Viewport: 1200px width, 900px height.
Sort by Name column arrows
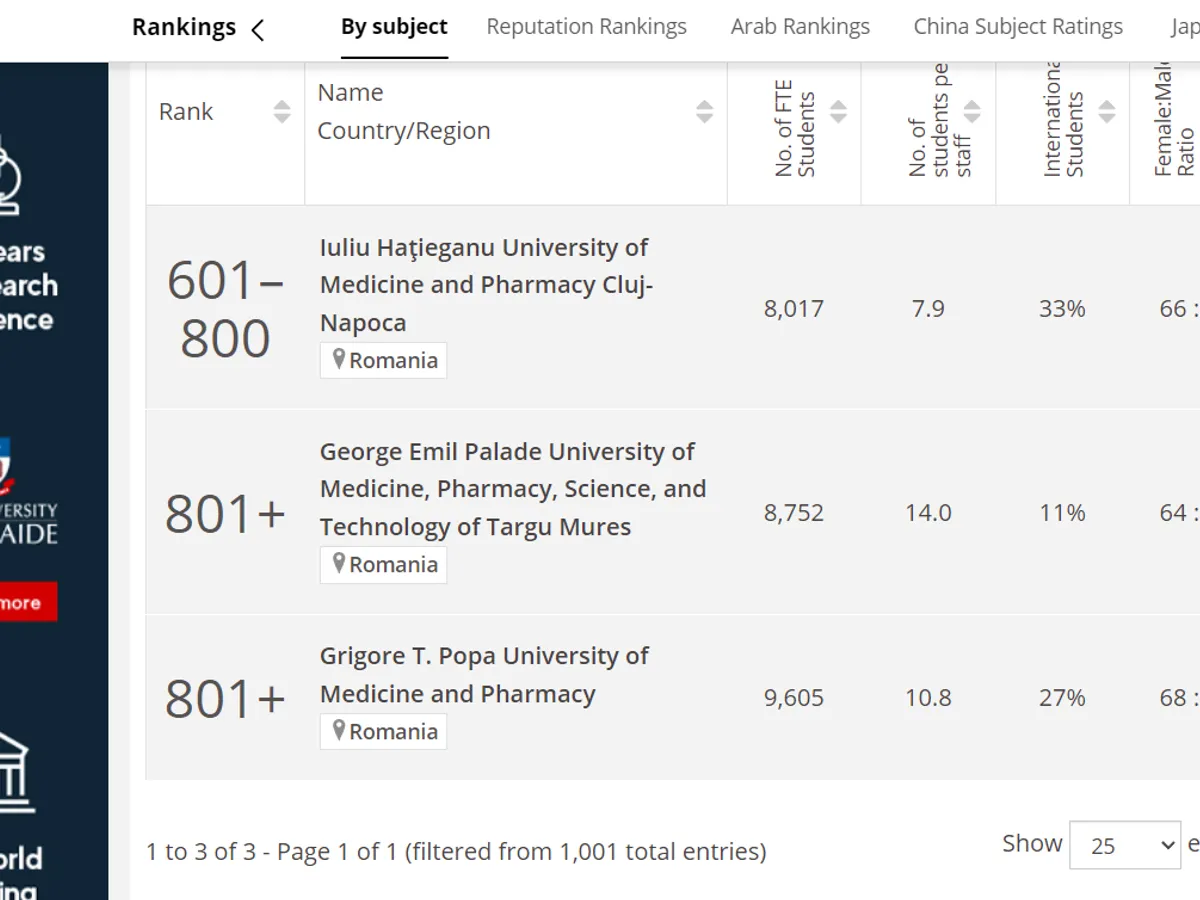pos(704,112)
